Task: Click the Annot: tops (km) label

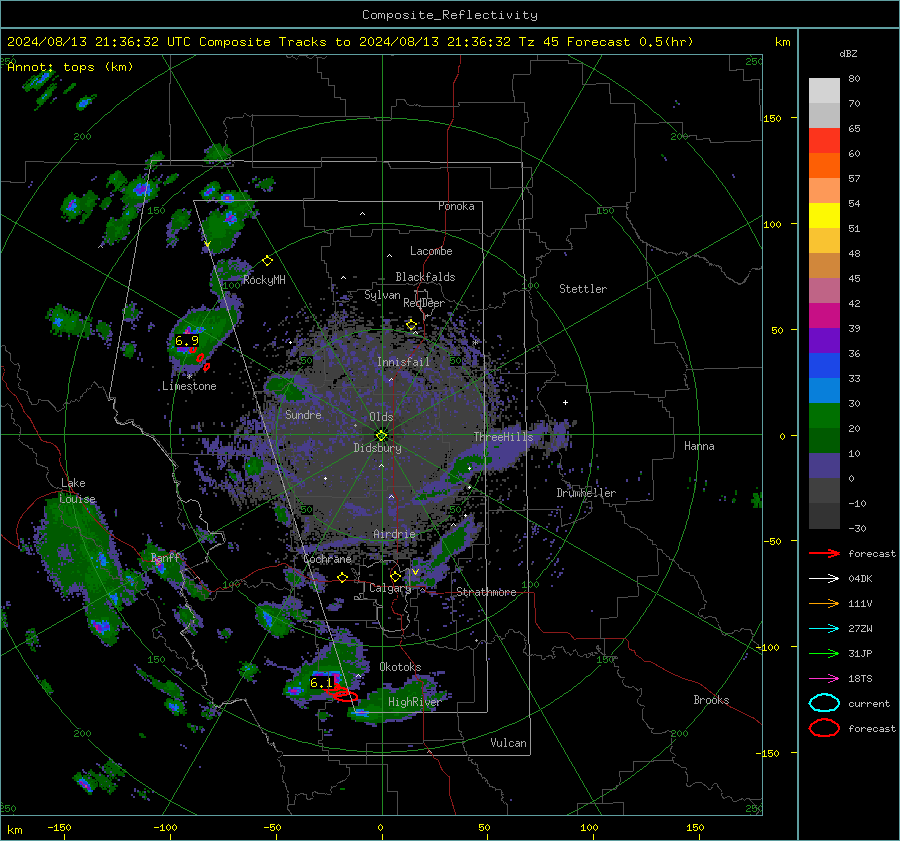Action: [70, 67]
